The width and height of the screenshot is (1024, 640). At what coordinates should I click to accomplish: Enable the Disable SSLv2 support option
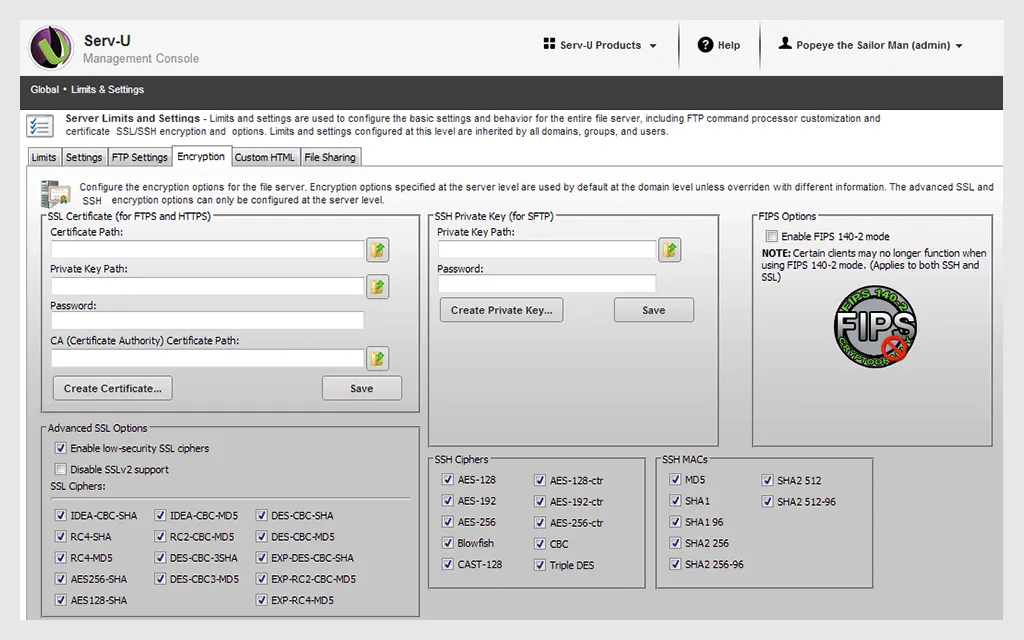[x=60, y=468]
